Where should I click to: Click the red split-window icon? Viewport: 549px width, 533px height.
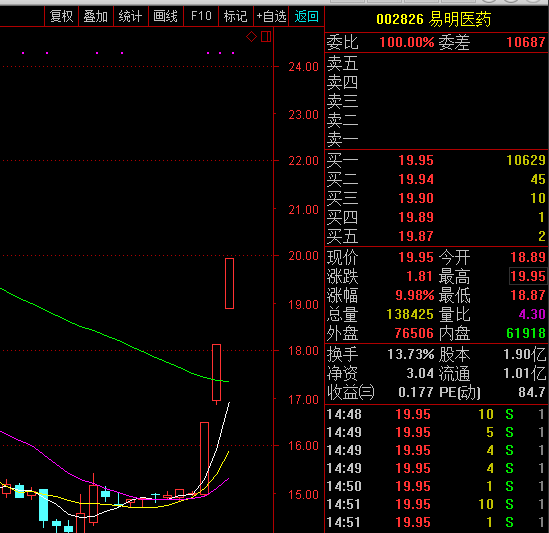pyautogui.click(x=266, y=36)
